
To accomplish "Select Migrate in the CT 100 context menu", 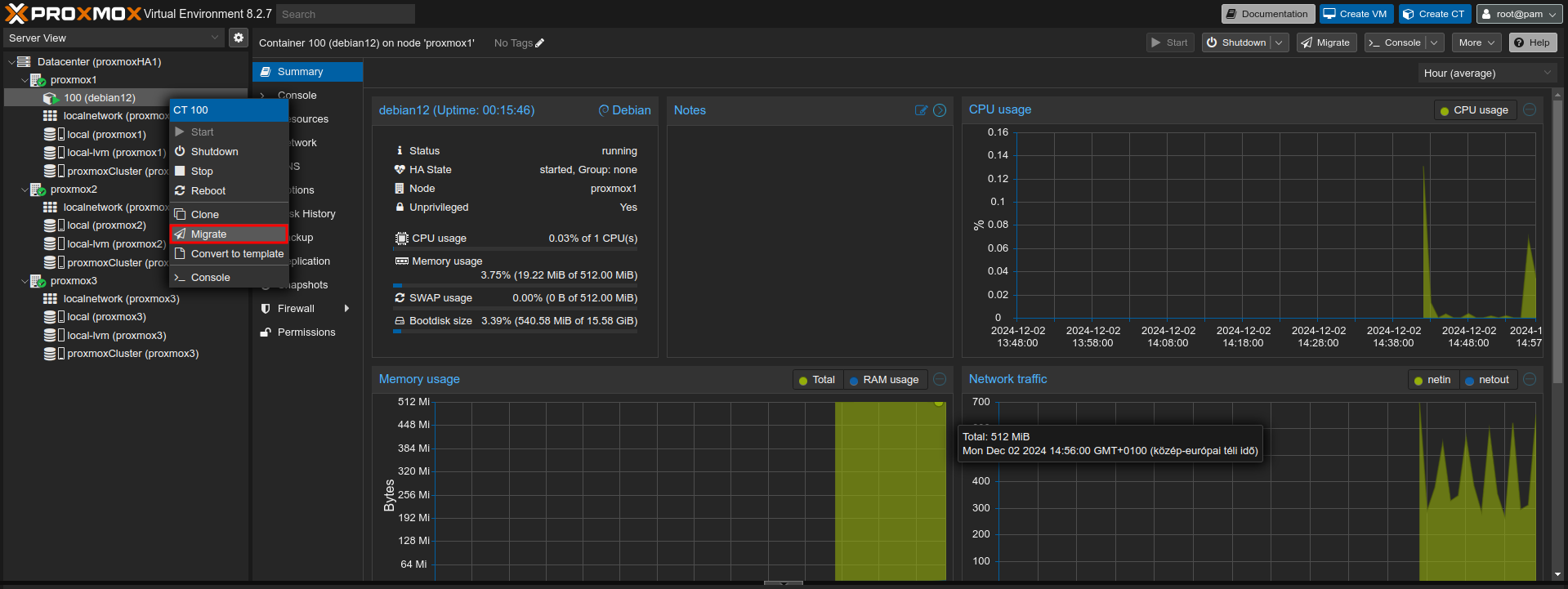I will (x=229, y=234).
